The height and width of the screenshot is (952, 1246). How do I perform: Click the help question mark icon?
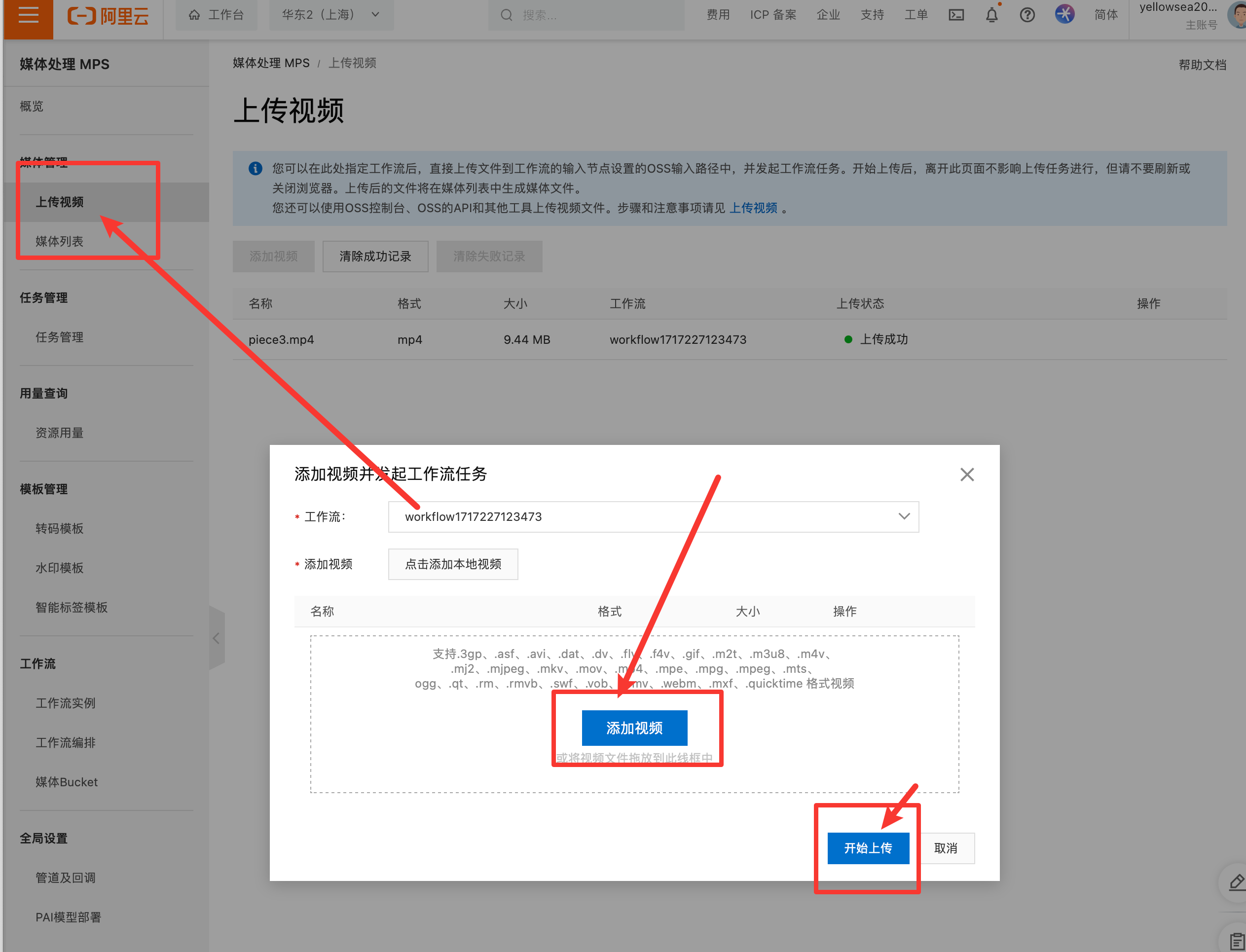tap(1026, 15)
